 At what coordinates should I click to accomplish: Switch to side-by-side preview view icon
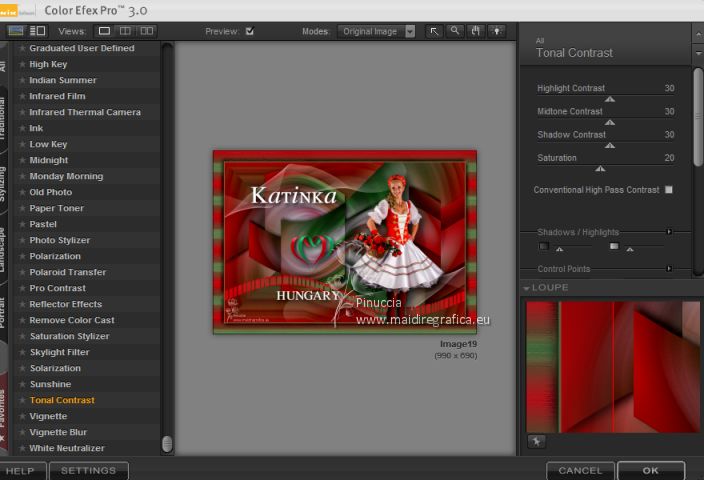(148, 31)
